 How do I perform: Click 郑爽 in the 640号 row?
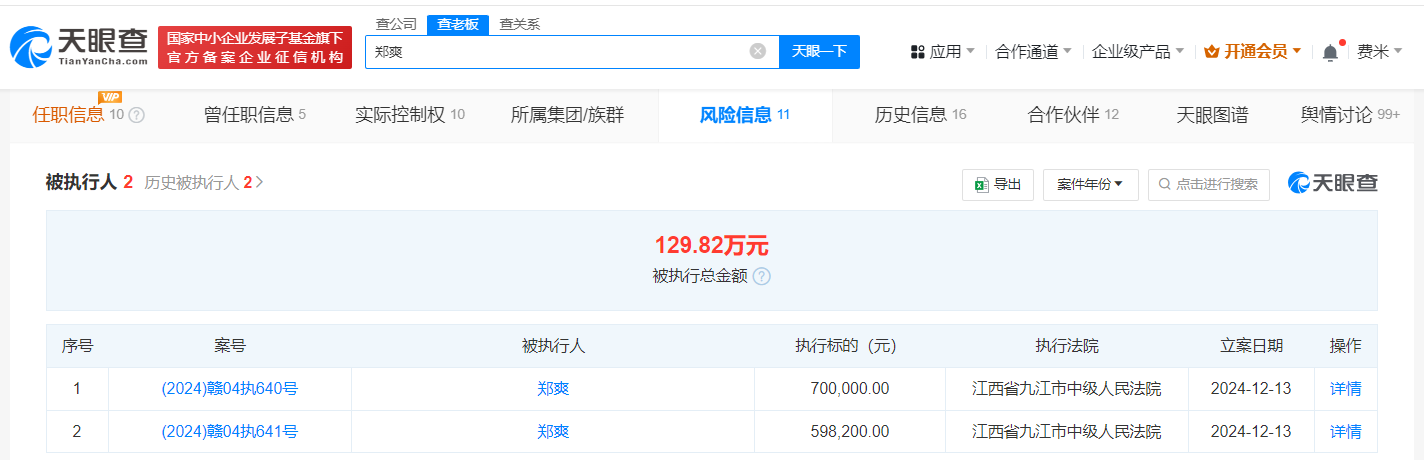tap(553, 389)
